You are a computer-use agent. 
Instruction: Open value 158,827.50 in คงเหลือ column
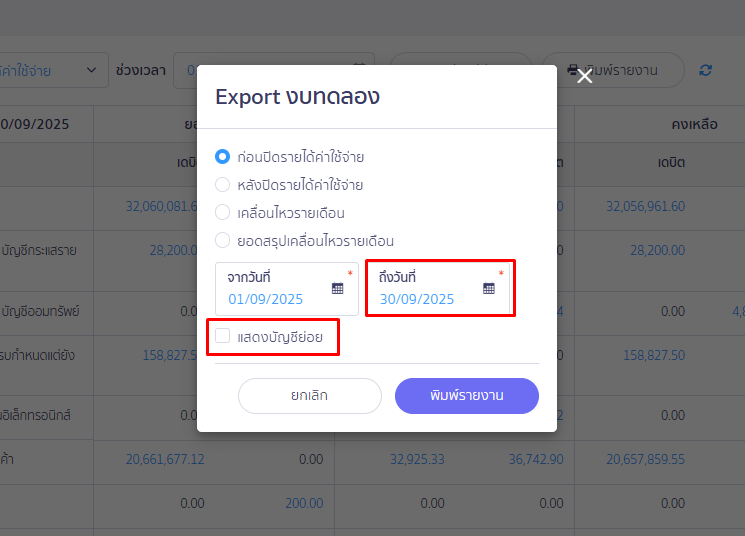click(x=654, y=355)
